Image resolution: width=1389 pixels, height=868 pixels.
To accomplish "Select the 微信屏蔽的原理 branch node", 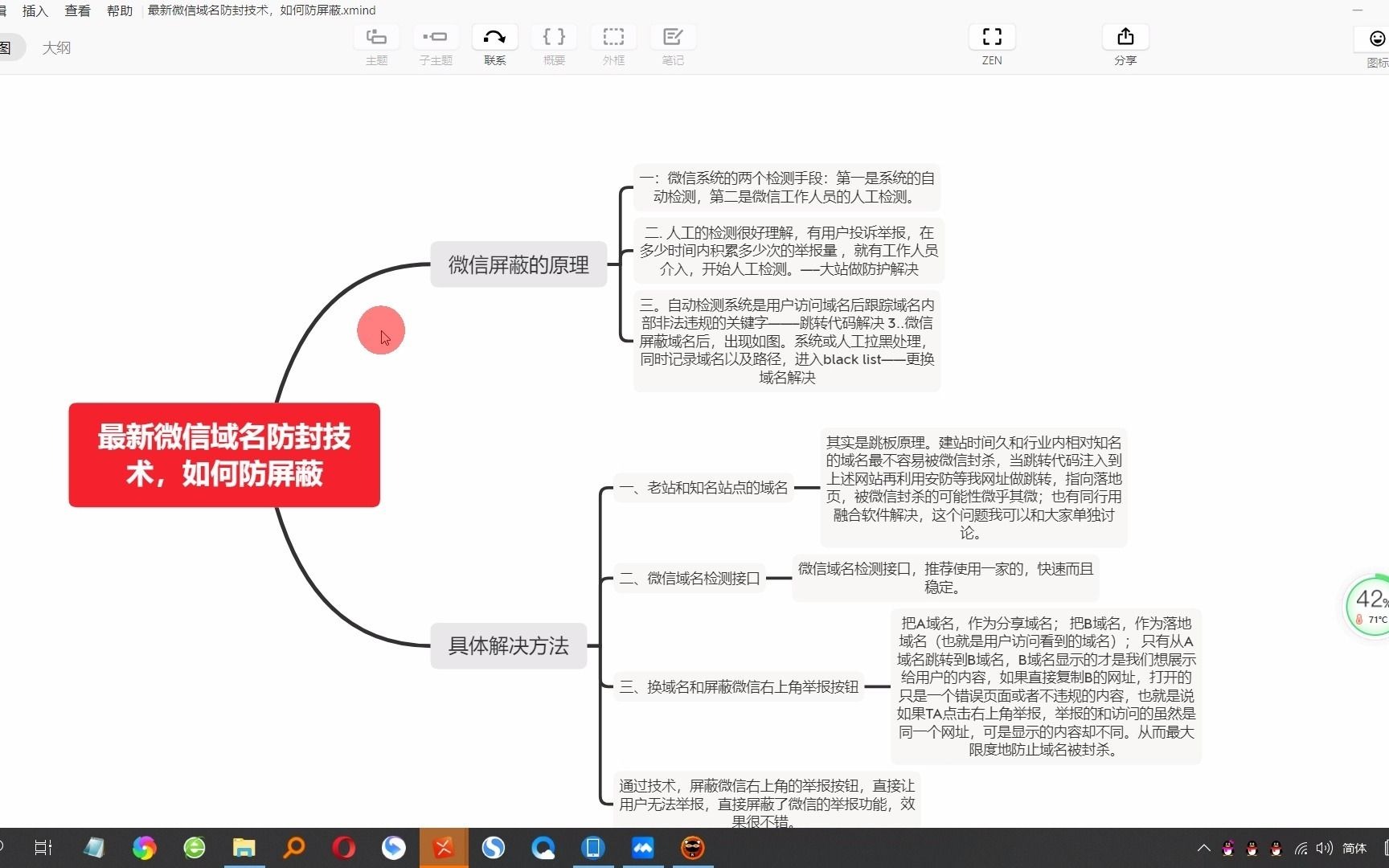I will coord(518,264).
